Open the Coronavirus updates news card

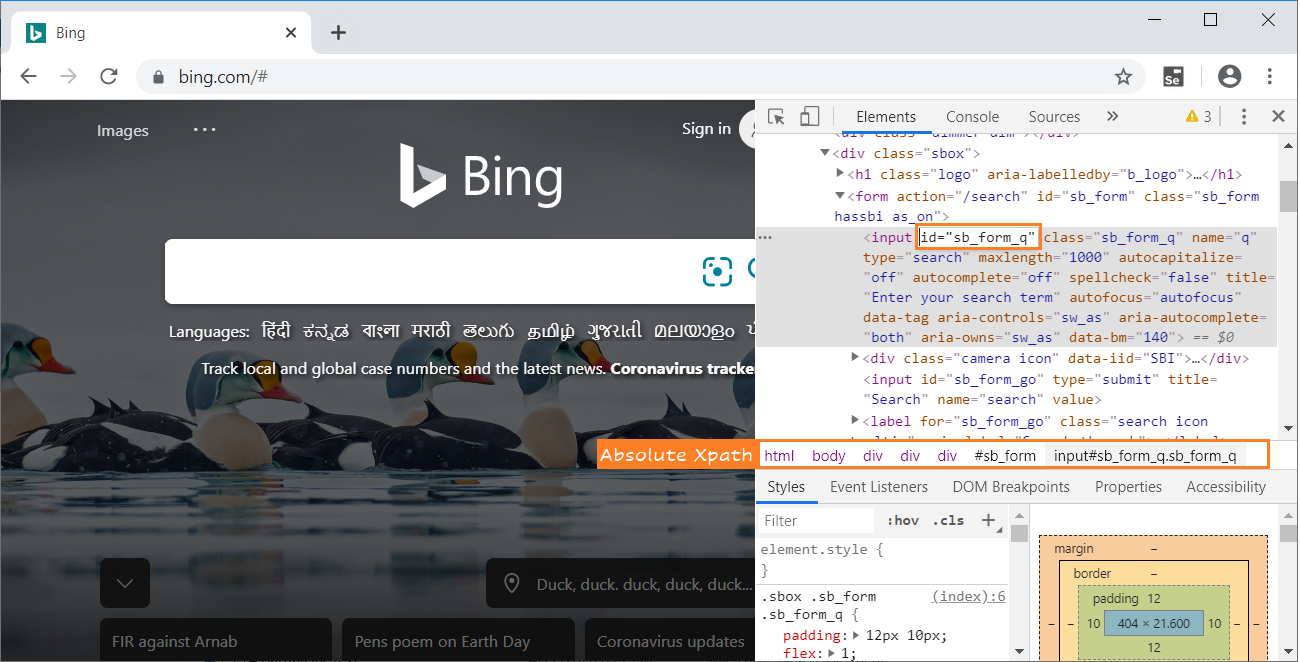[x=671, y=641]
